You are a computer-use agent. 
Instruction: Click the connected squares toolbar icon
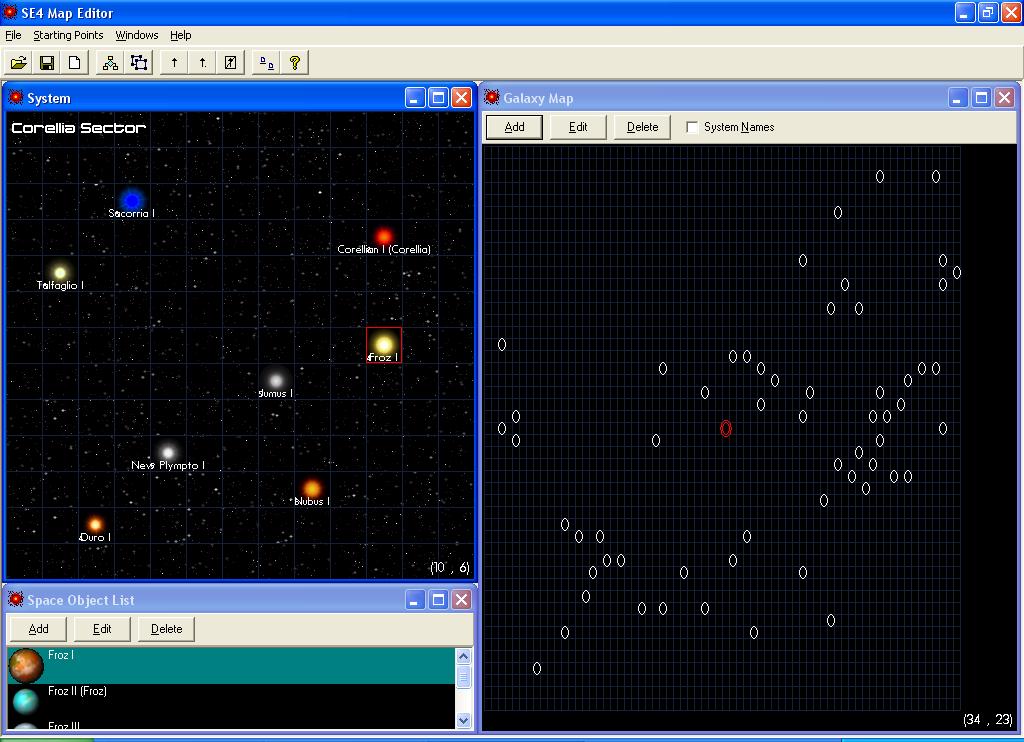(x=139, y=63)
